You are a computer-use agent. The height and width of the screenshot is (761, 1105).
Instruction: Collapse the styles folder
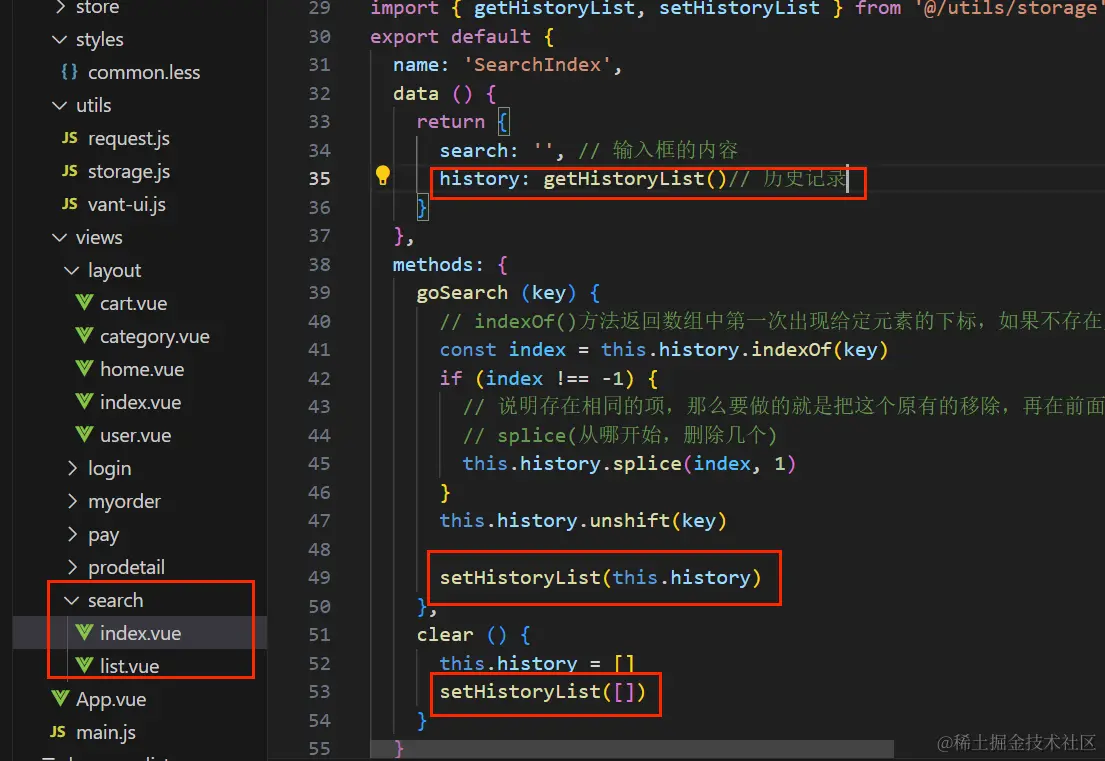pyautogui.click(x=60, y=39)
